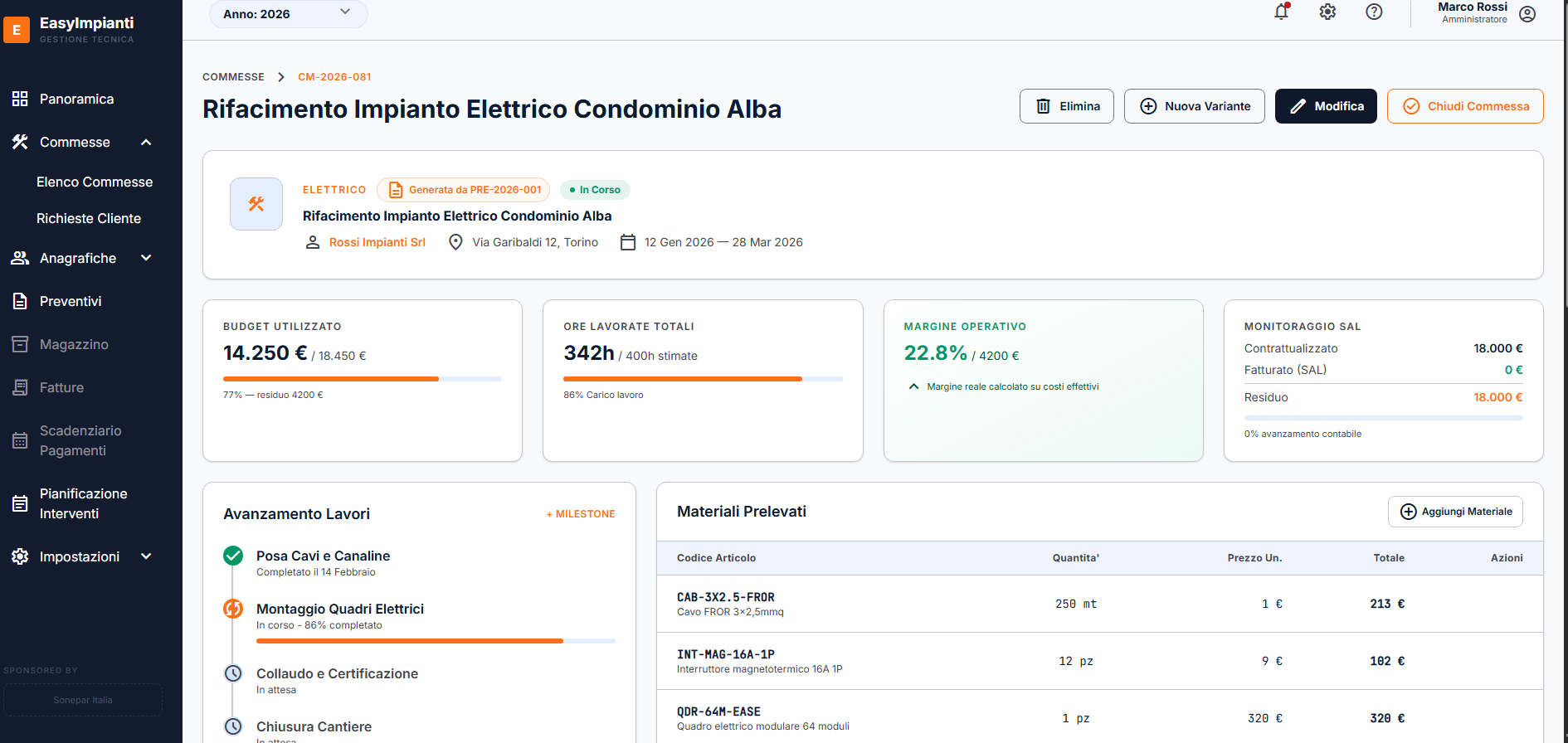This screenshot has height=743, width=1568.
Task: Click the Modifica button
Action: (1326, 106)
